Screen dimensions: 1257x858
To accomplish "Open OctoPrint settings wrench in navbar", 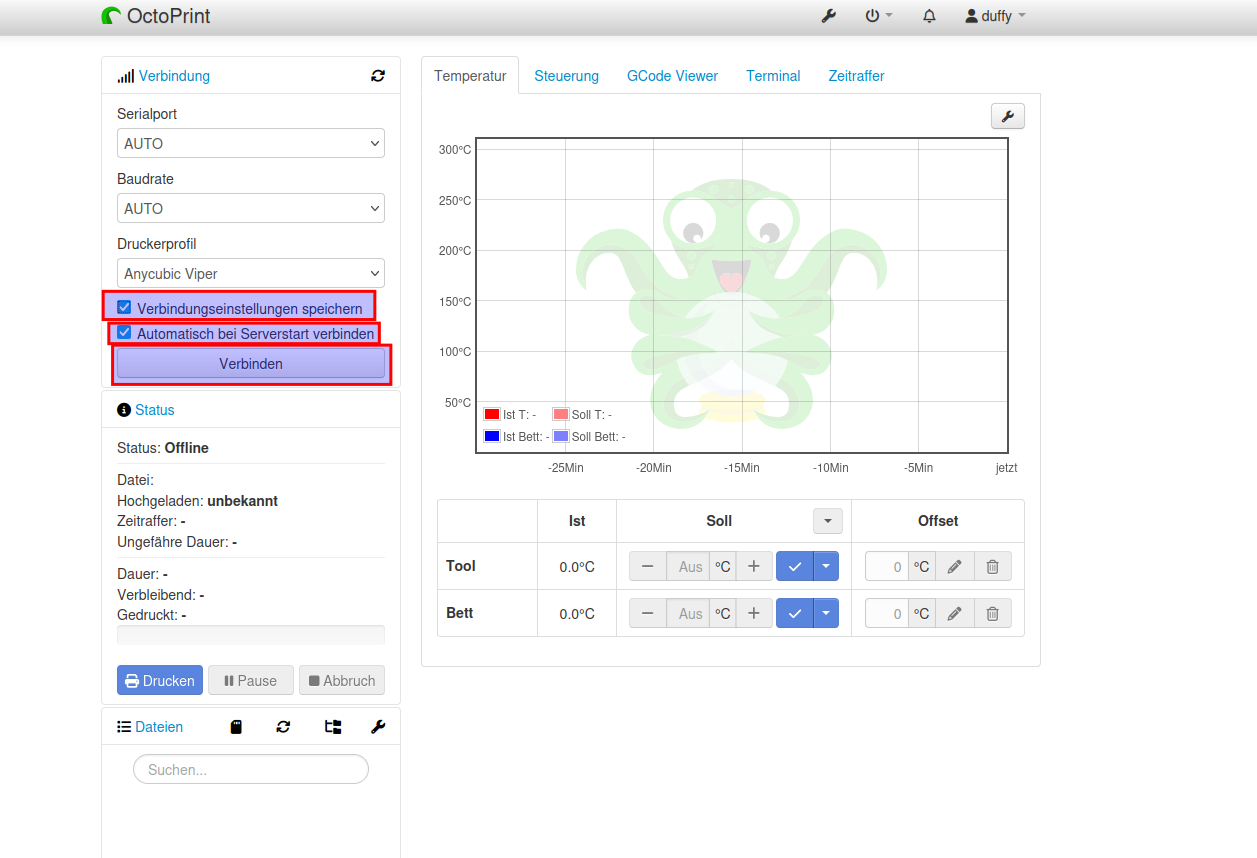I will [x=828, y=16].
